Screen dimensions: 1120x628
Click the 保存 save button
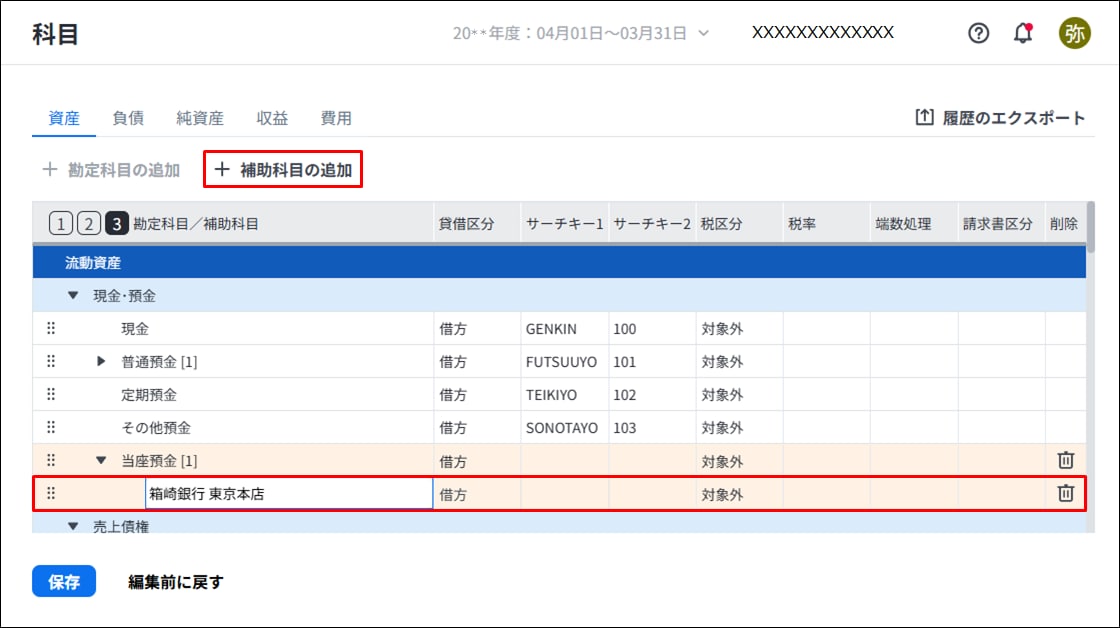click(64, 582)
